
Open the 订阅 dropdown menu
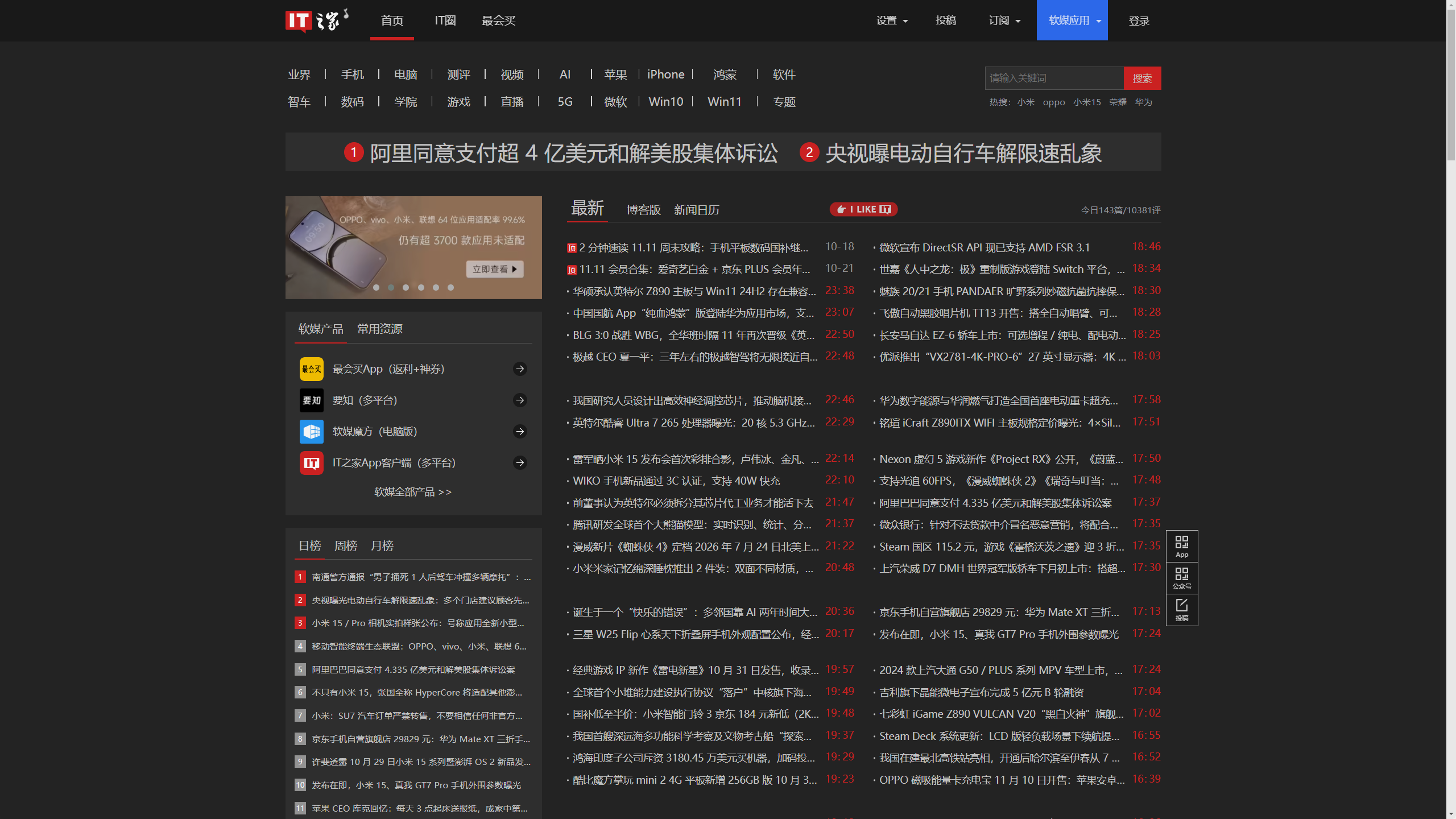pos(1004,20)
